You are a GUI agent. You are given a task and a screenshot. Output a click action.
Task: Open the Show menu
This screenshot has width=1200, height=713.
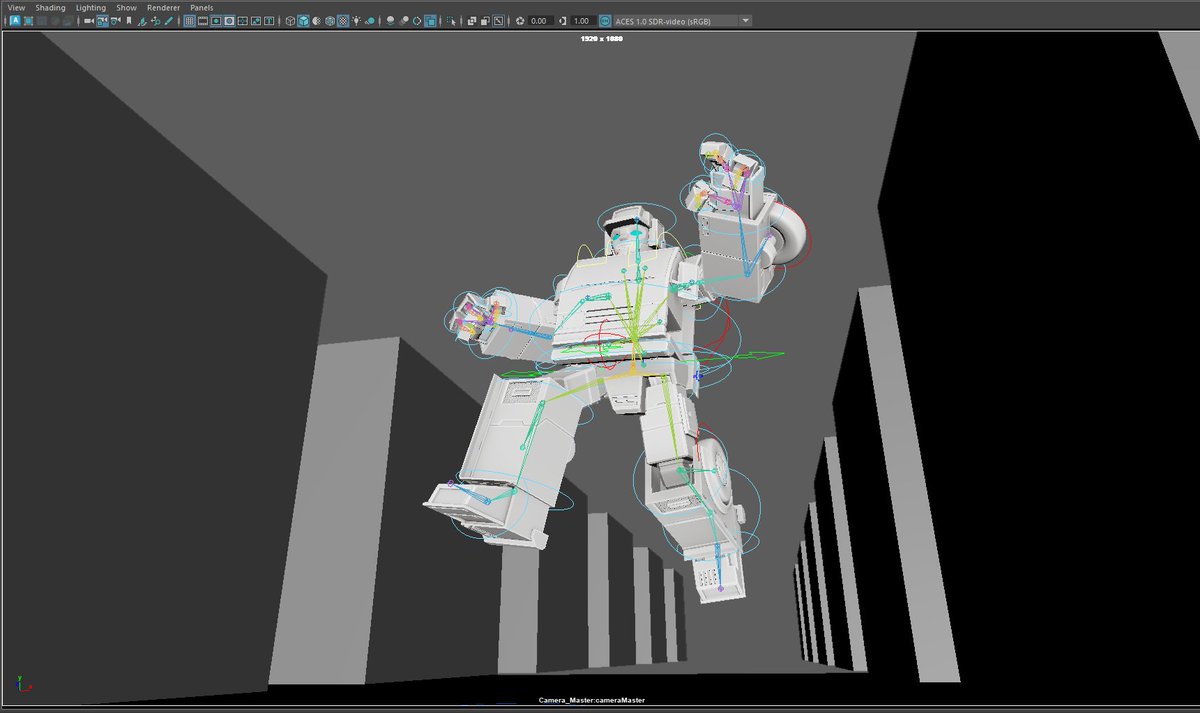[126, 7]
